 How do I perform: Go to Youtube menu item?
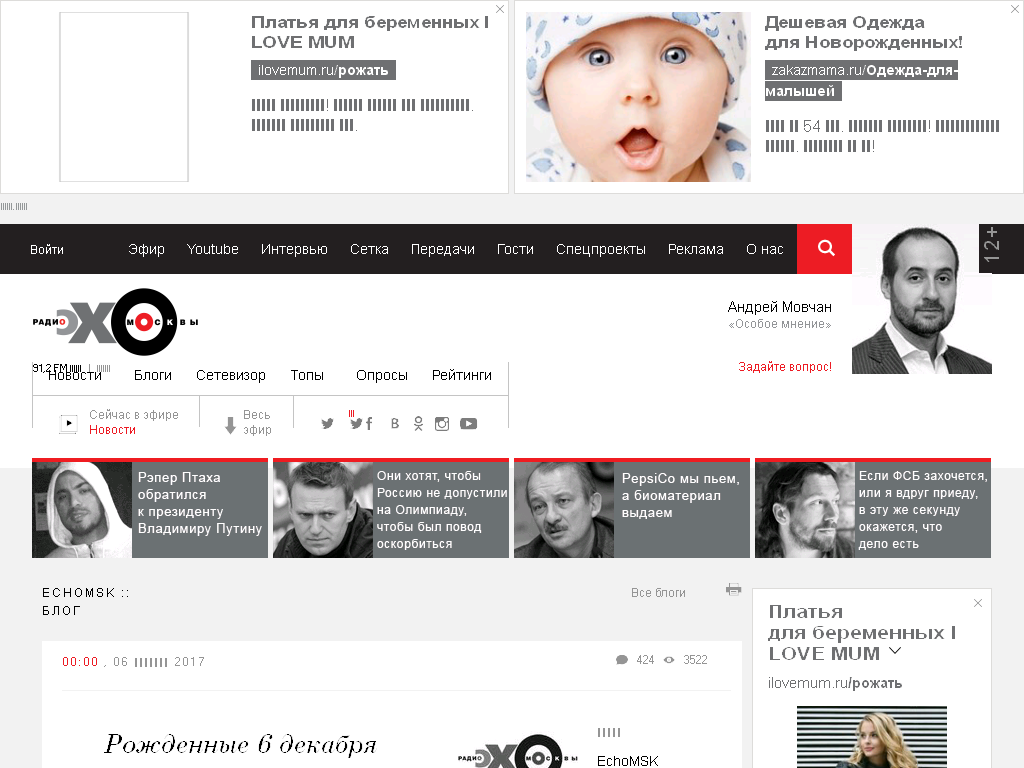click(x=212, y=249)
